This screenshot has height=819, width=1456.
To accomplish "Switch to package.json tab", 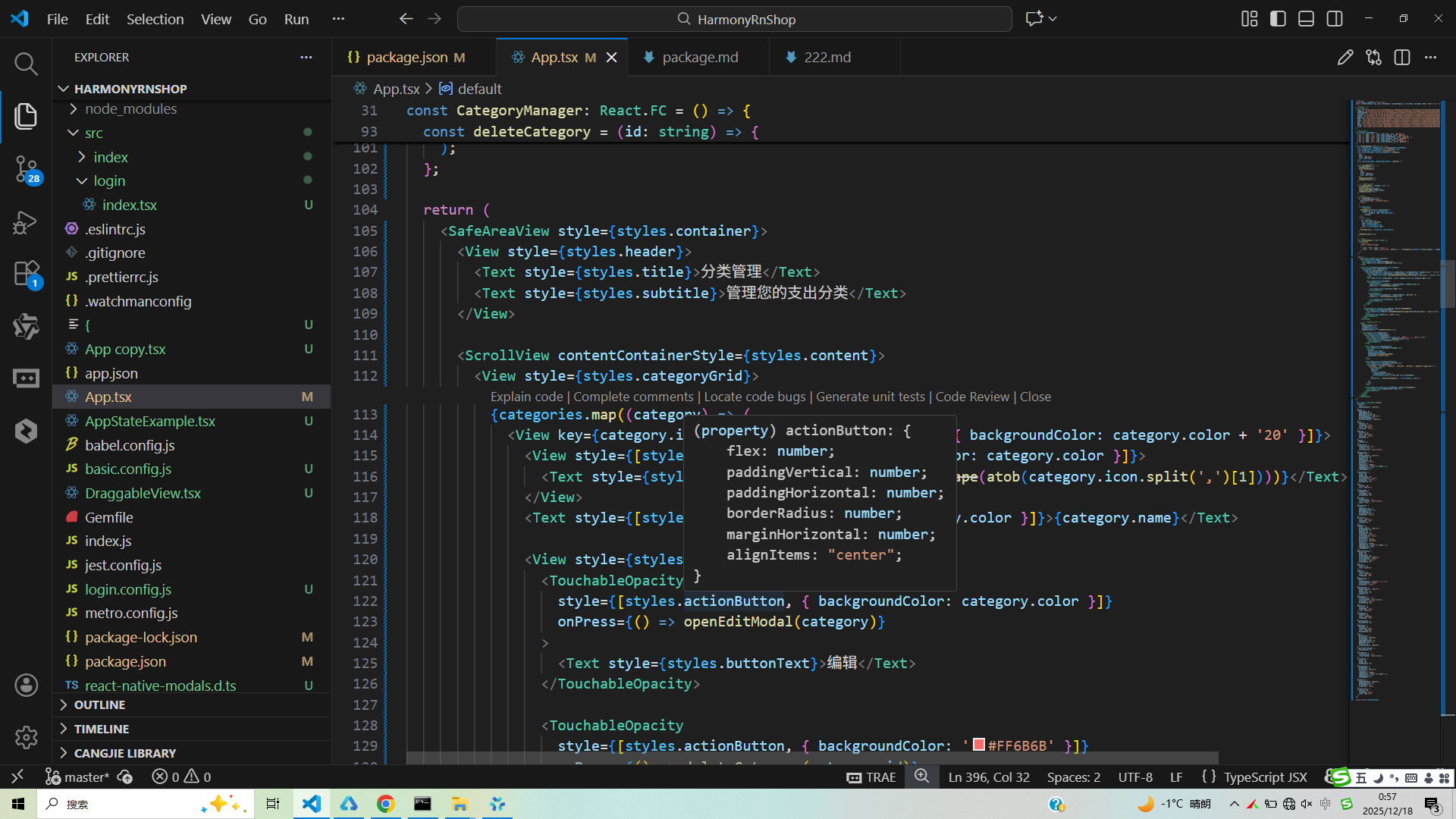I will coord(406,58).
